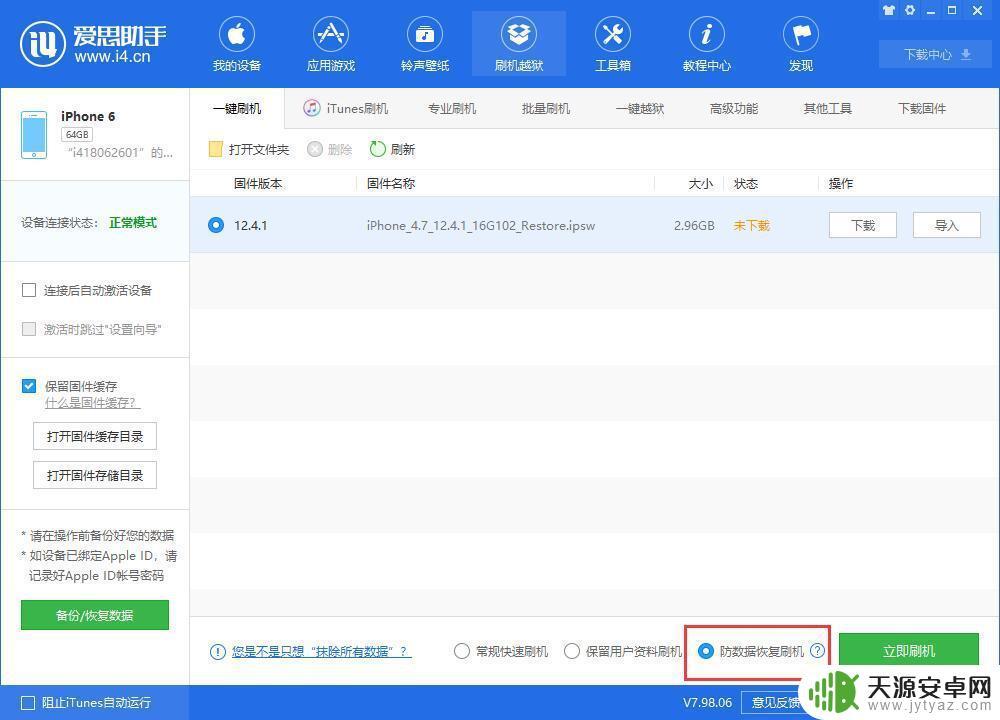Open 应用游戏 apps and games section
Screen dimensions: 1000x720
pos(330,45)
